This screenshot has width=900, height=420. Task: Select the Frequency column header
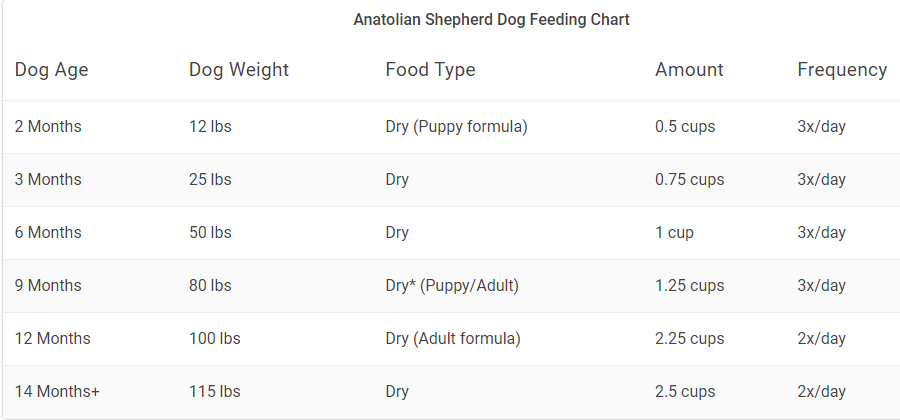842,70
